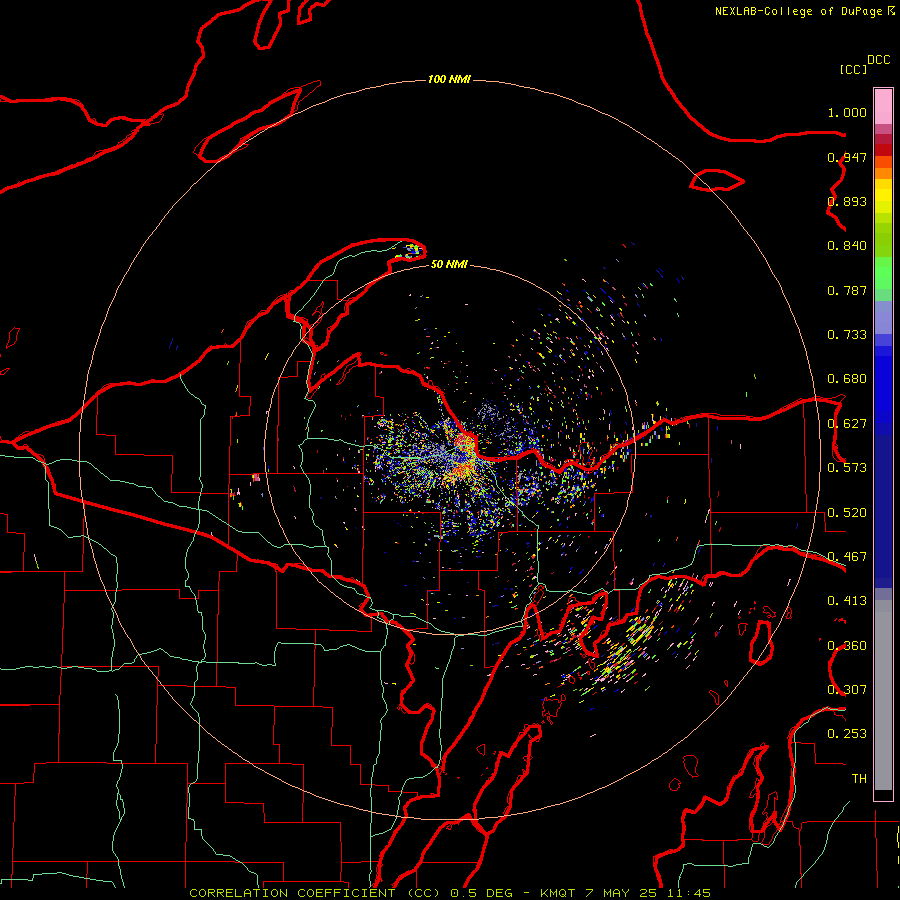The image size is (900, 900).
Task: Click the CORRELATION COEFFICIENT caption at the bottom
Action: click(x=449, y=893)
